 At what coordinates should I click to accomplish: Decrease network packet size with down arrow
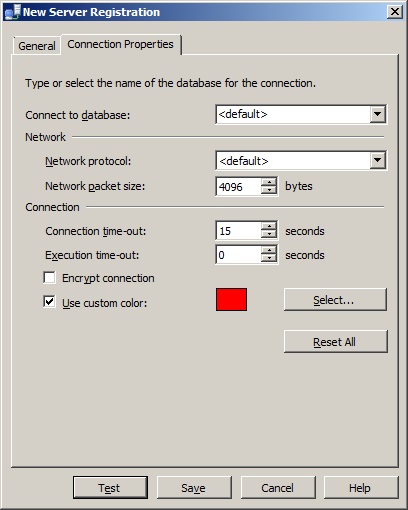pos(269,190)
